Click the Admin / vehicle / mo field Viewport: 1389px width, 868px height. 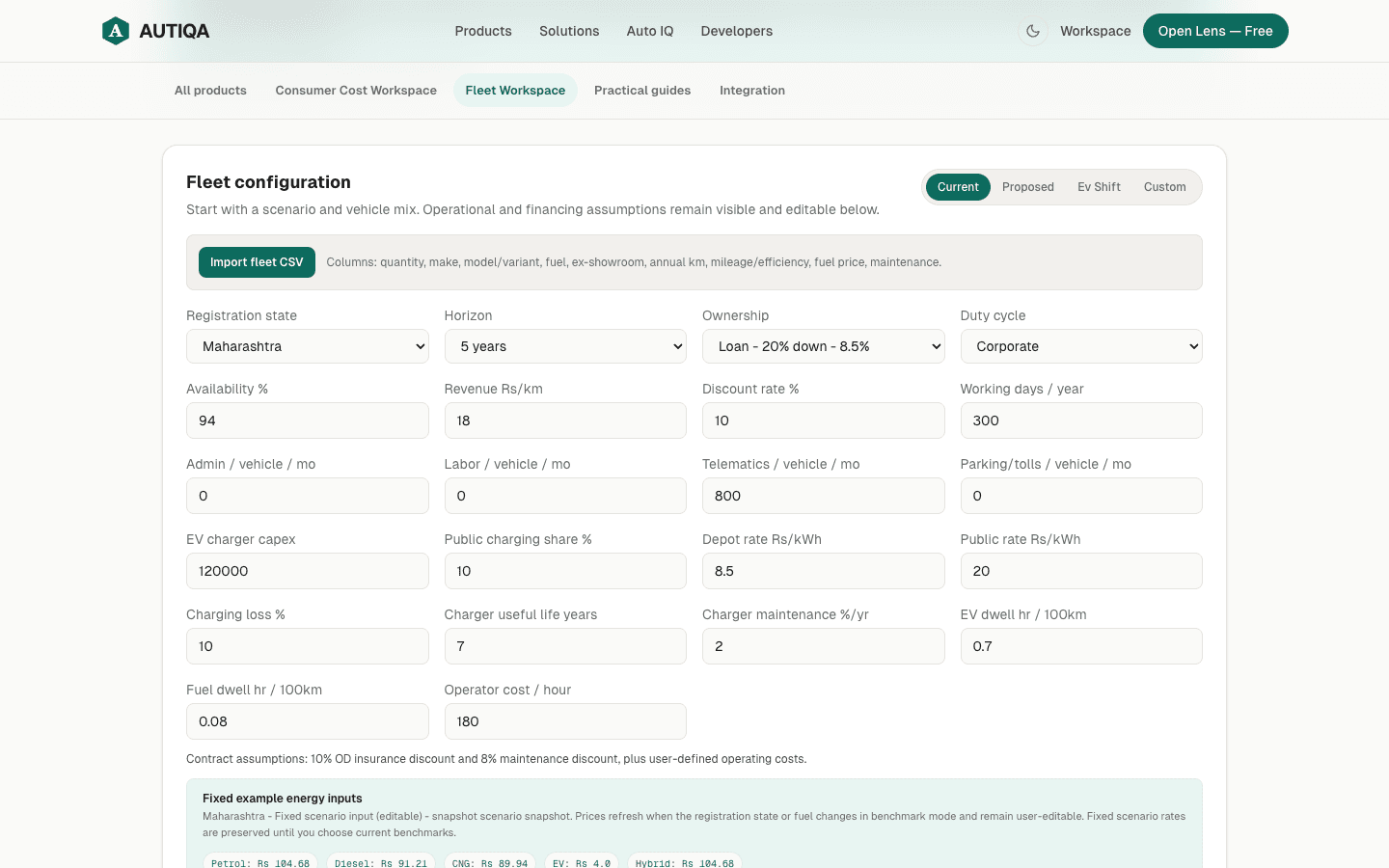click(x=308, y=496)
